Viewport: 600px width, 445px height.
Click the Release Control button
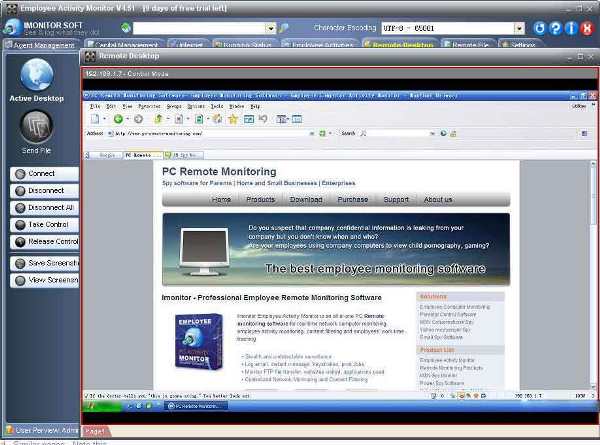click(44, 242)
